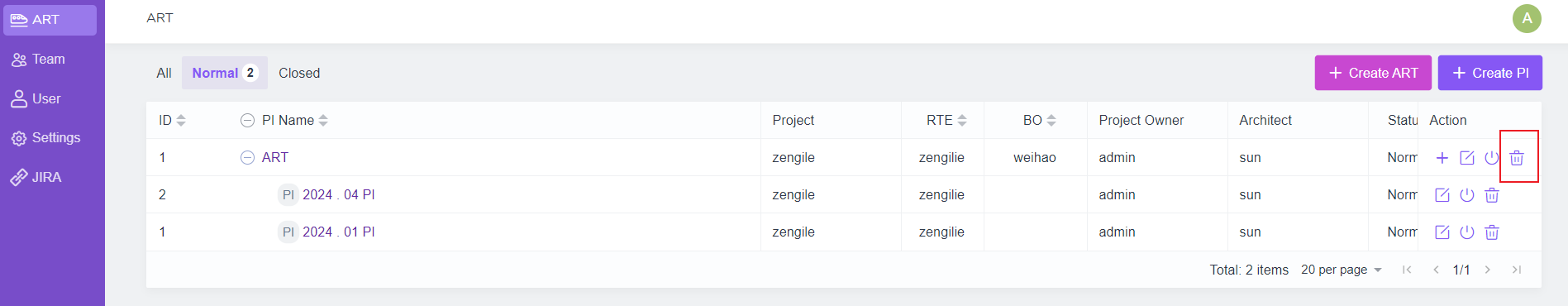1568x306 pixels.
Task: Close the 2024.04 PI using power icon
Action: (1466, 195)
